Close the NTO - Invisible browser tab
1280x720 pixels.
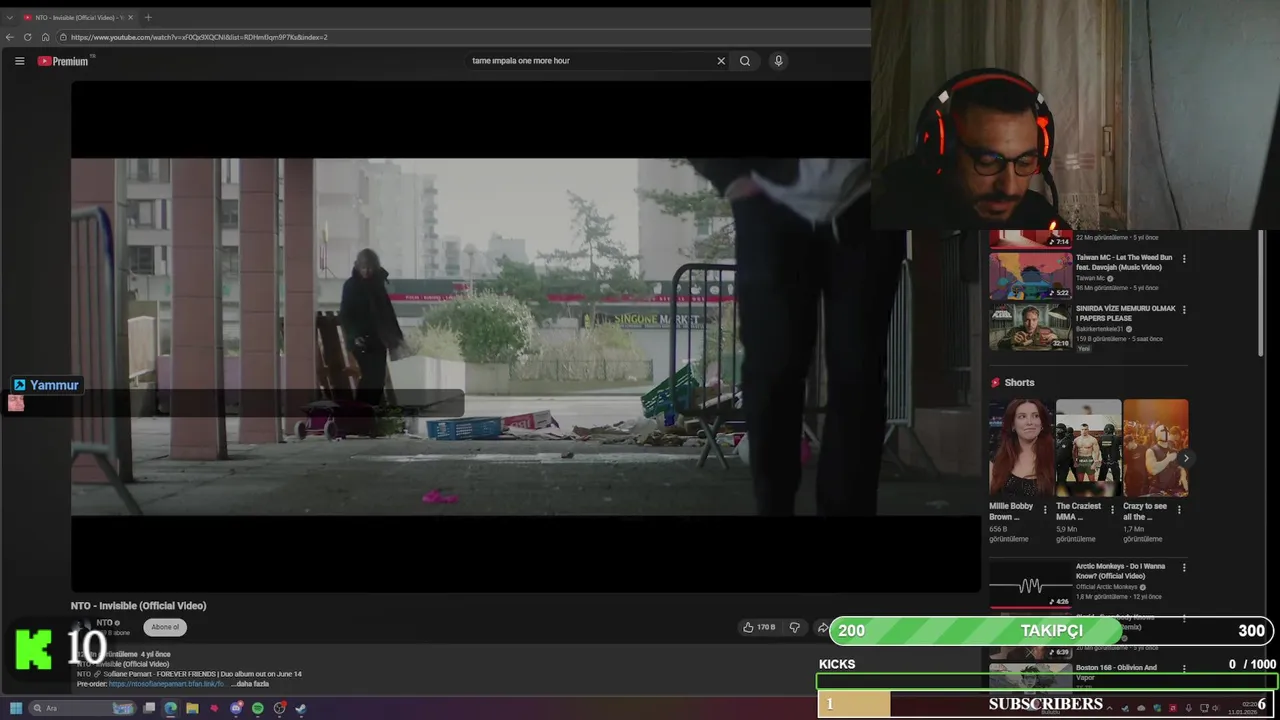coord(130,17)
